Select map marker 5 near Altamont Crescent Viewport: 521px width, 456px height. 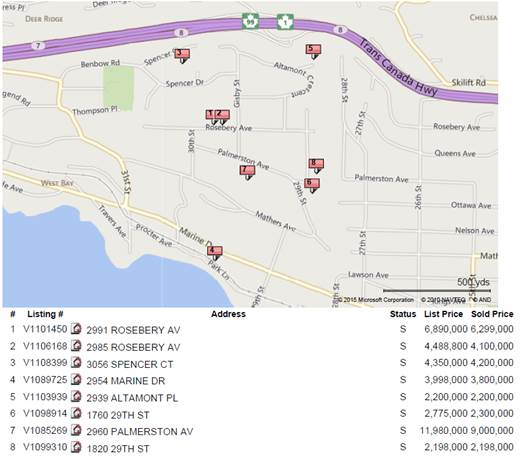(313, 52)
